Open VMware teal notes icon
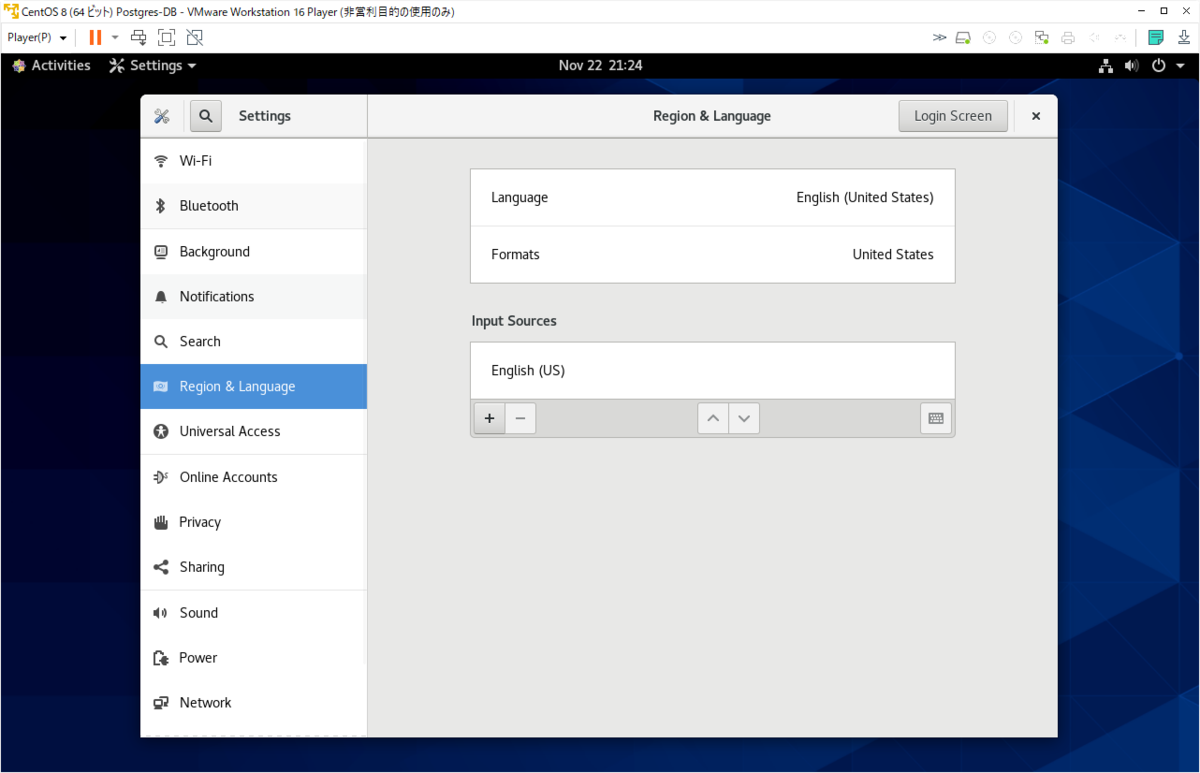Screen dimensions: 1200x773 coord(1156,38)
